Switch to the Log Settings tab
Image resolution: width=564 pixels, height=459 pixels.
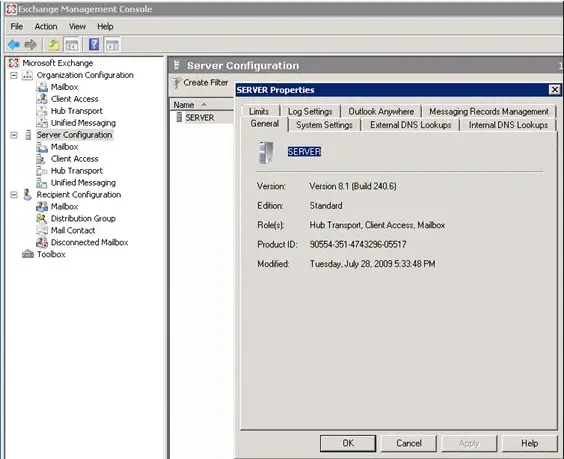pyautogui.click(x=310, y=112)
